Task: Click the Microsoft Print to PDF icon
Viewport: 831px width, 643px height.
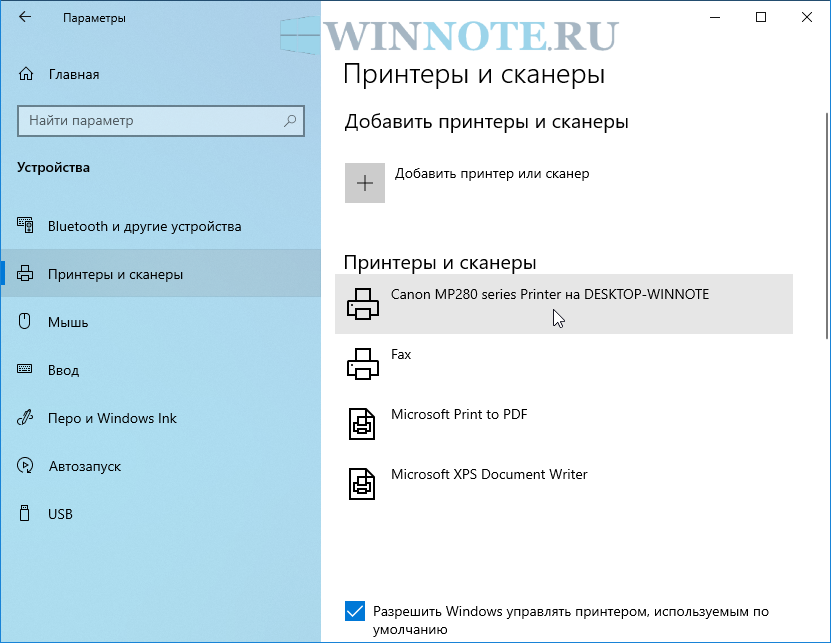Action: click(362, 423)
